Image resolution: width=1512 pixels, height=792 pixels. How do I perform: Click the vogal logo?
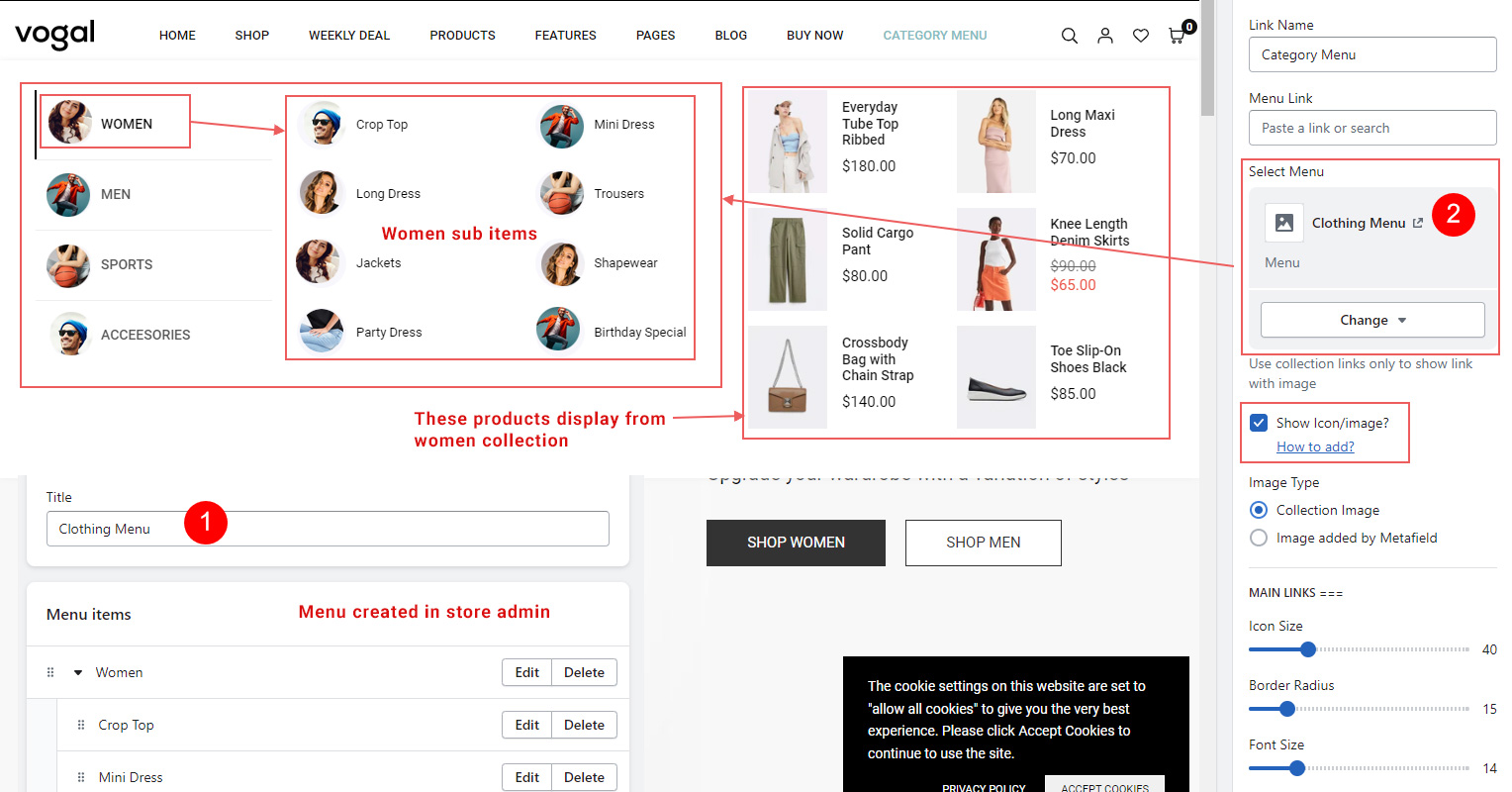[55, 35]
